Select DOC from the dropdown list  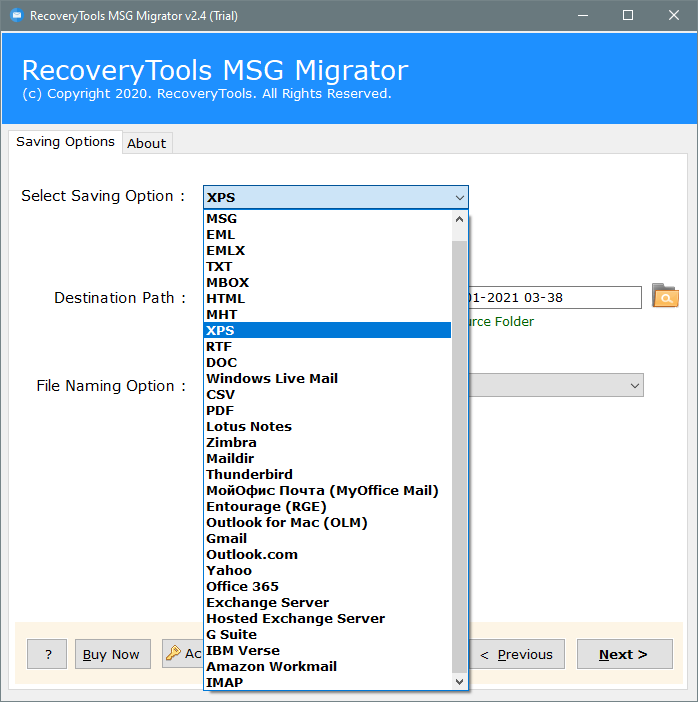[327, 363]
